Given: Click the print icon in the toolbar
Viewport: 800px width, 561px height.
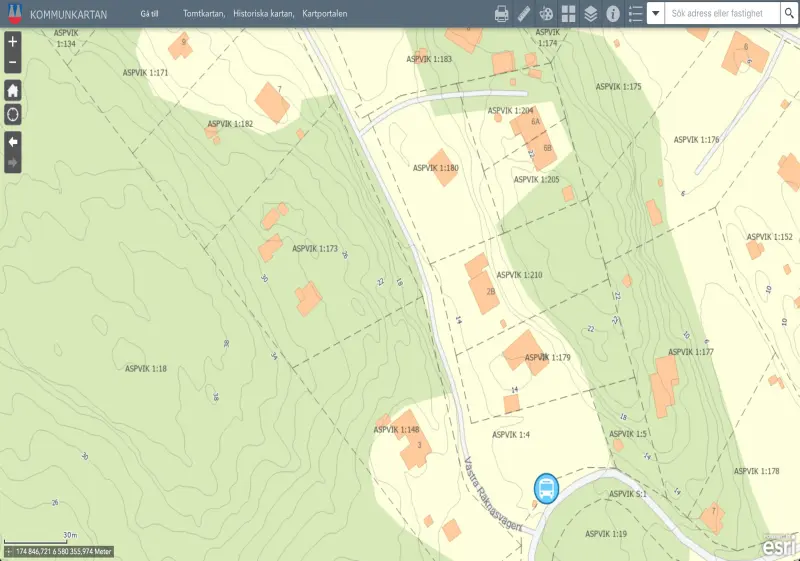Looking at the screenshot, I should [x=502, y=14].
